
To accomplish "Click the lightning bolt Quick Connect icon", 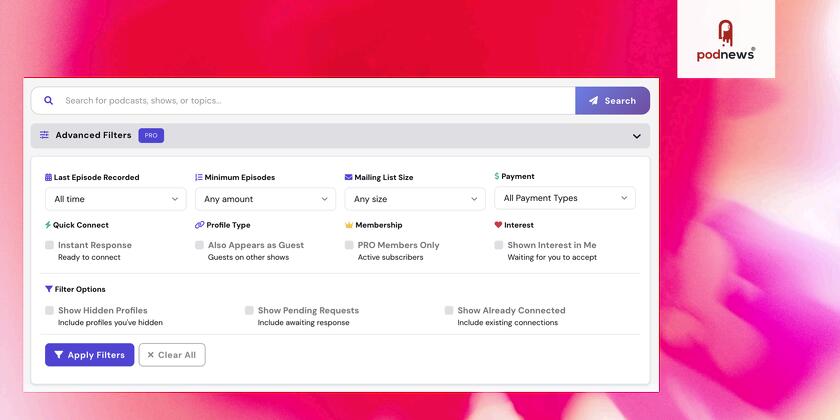I will (48, 225).
